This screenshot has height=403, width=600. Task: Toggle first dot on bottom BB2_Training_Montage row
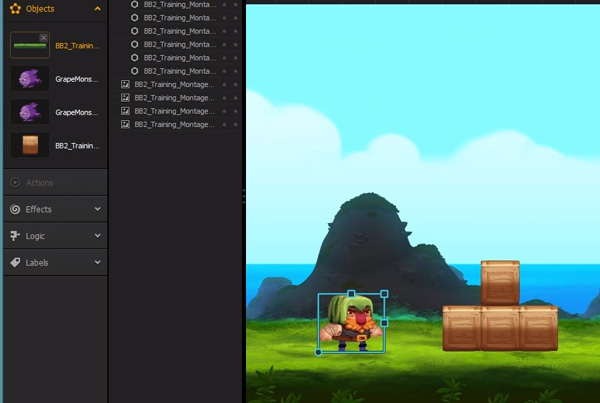click(225, 124)
